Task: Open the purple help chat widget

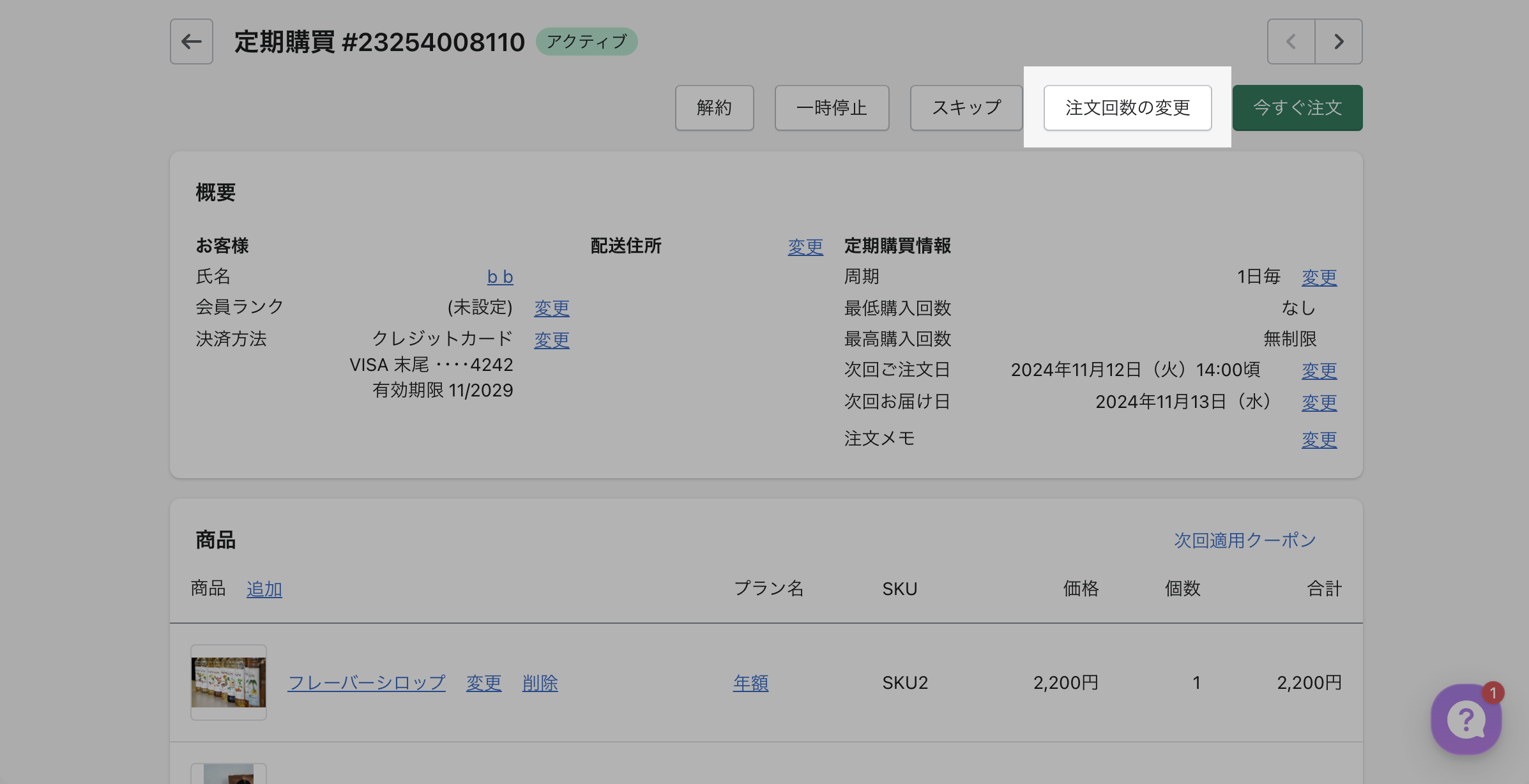Action: coord(1466,720)
